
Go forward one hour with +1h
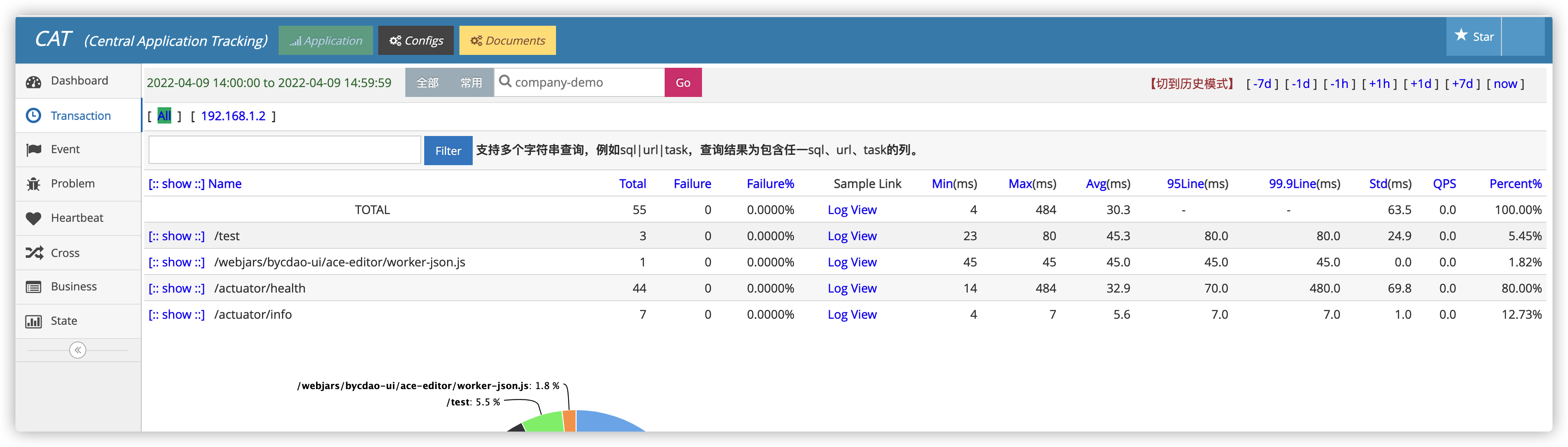coord(1380,84)
